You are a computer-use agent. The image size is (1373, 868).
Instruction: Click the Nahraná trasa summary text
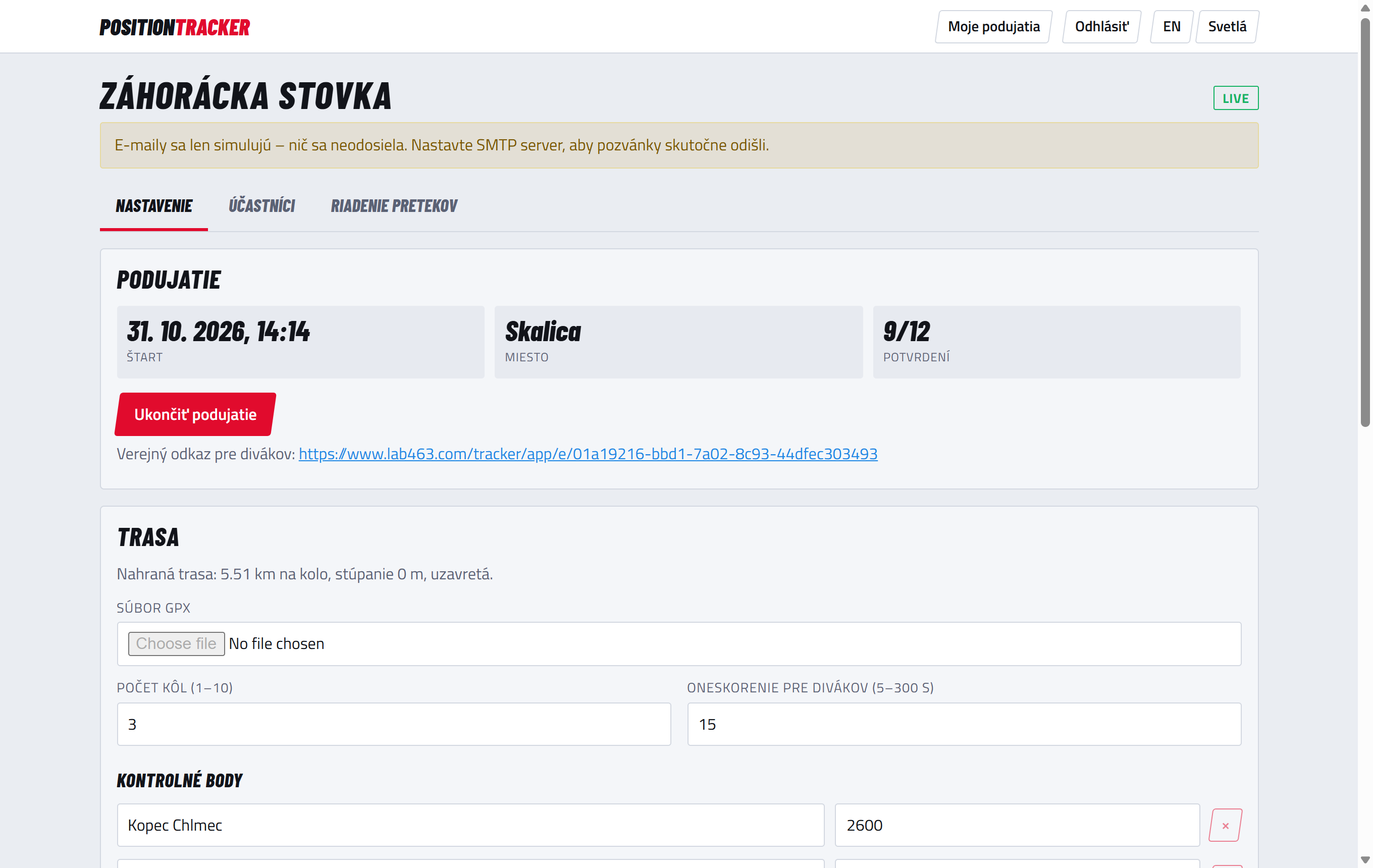(x=304, y=574)
